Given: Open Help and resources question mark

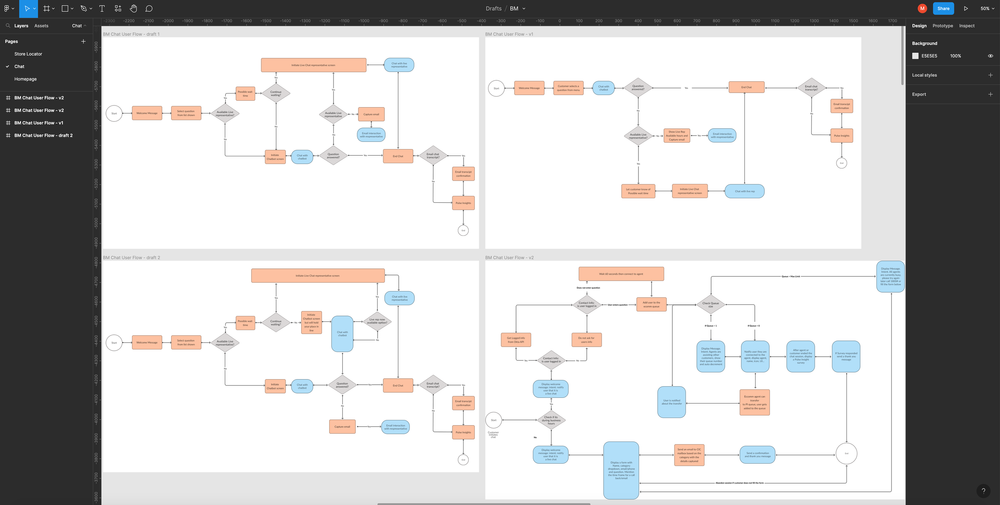Looking at the screenshot, I should 983,491.
